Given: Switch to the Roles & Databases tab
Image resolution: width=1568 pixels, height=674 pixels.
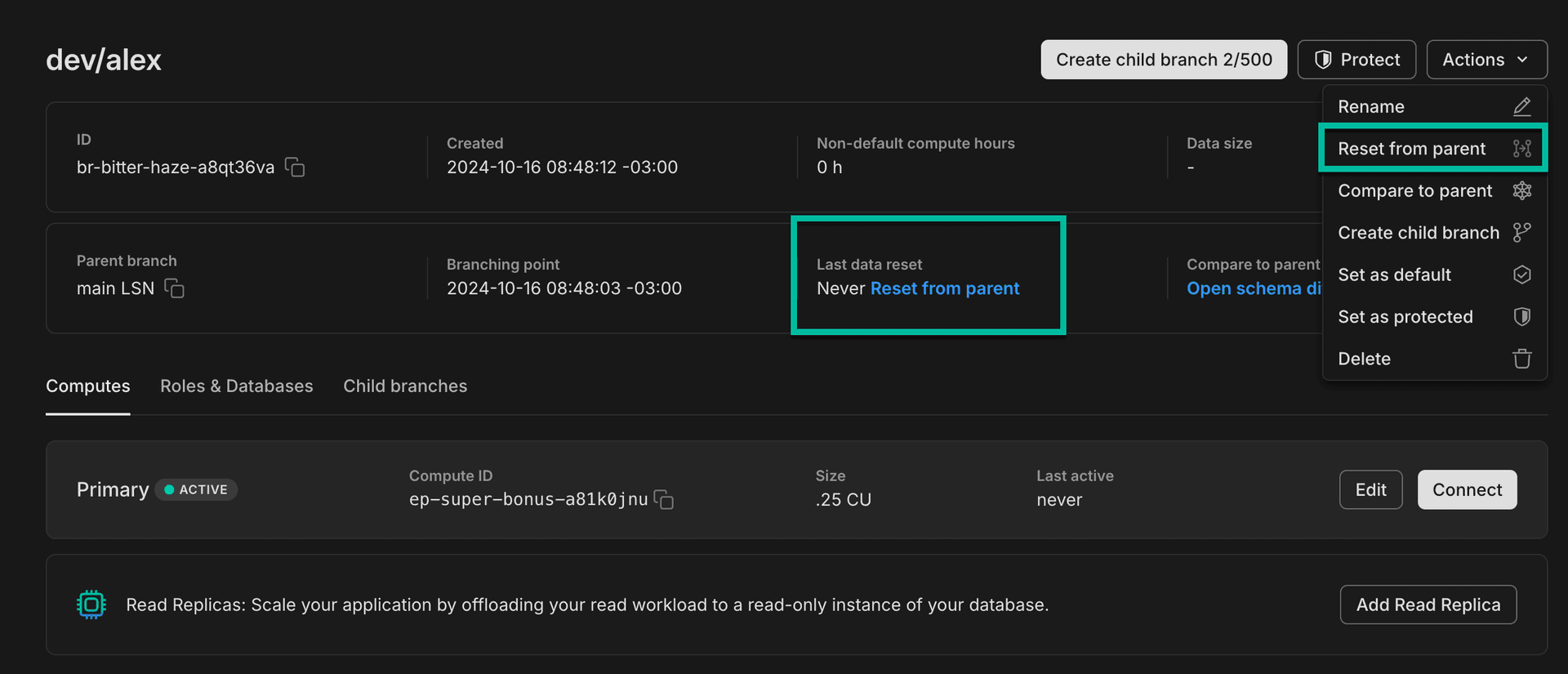Looking at the screenshot, I should pos(236,386).
